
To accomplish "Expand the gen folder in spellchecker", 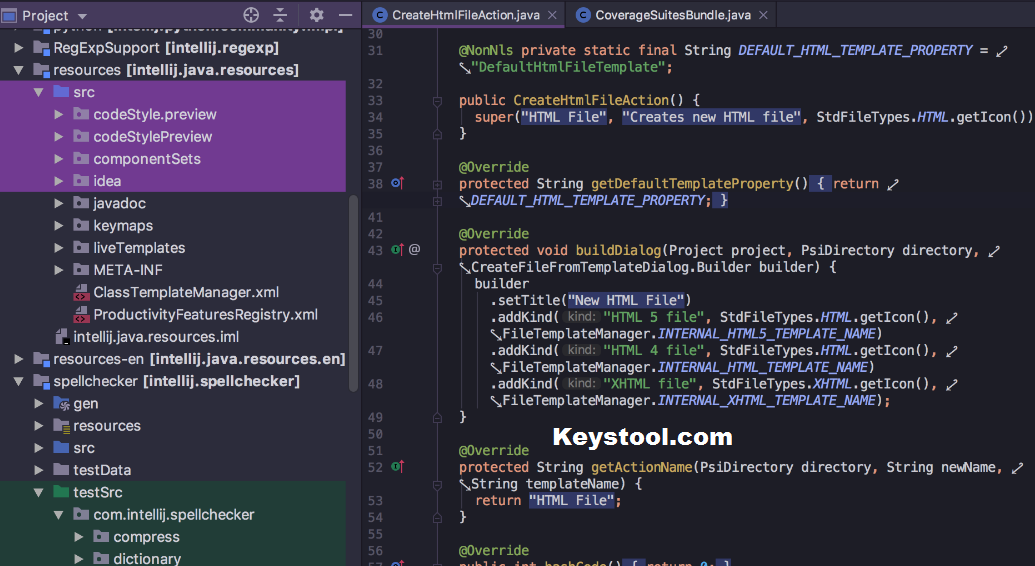I will pos(39,404).
